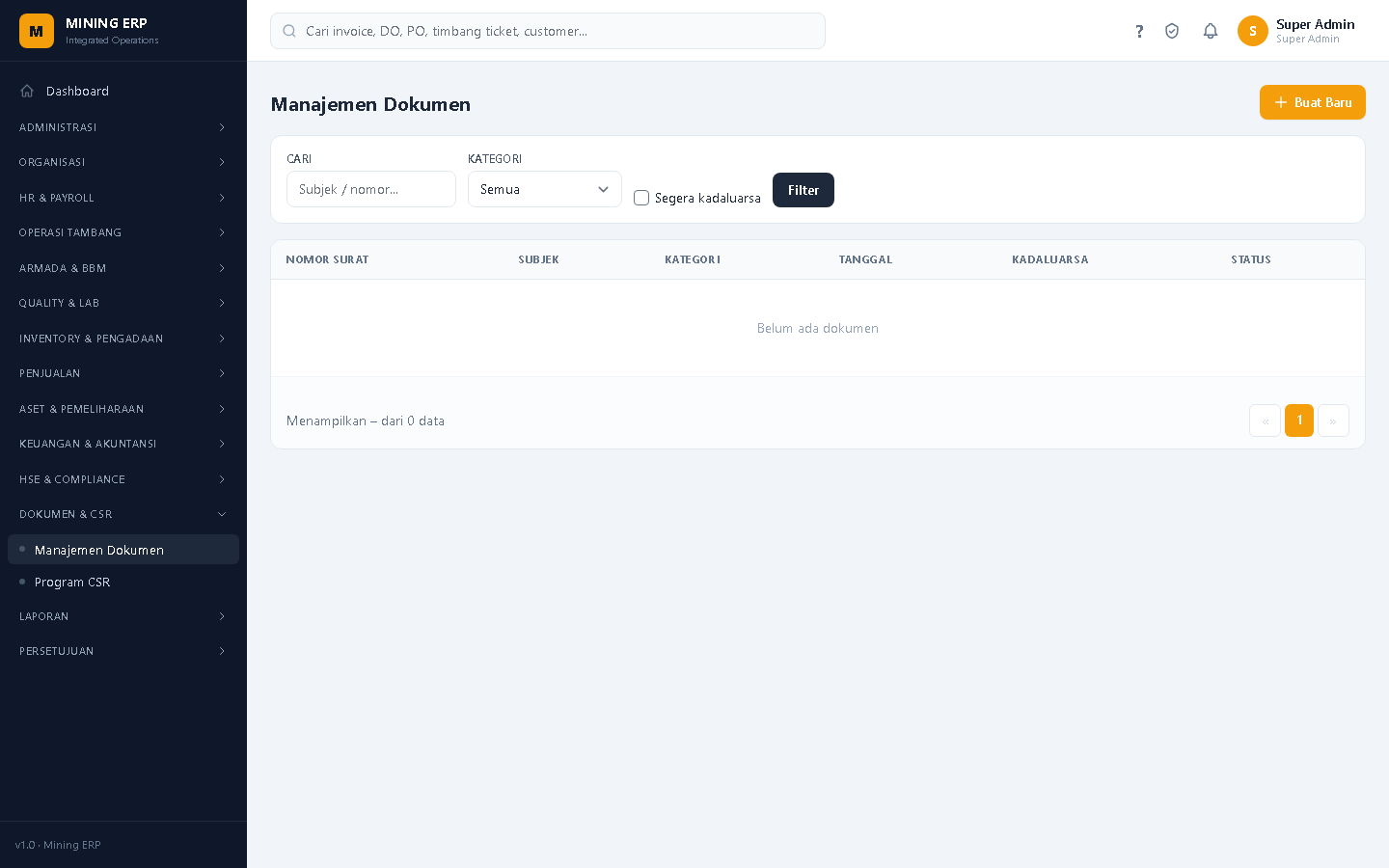Image resolution: width=1389 pixels, height=868 pixels.
Task: Expand the Keuangan & Akuntansi section
Action: (123, 444)
